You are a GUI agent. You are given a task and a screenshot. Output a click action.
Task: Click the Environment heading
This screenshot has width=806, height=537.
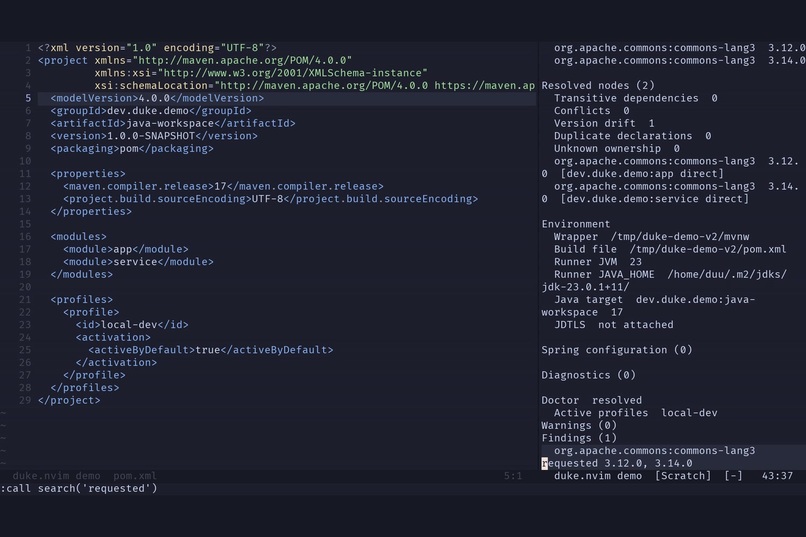[576, 224]
